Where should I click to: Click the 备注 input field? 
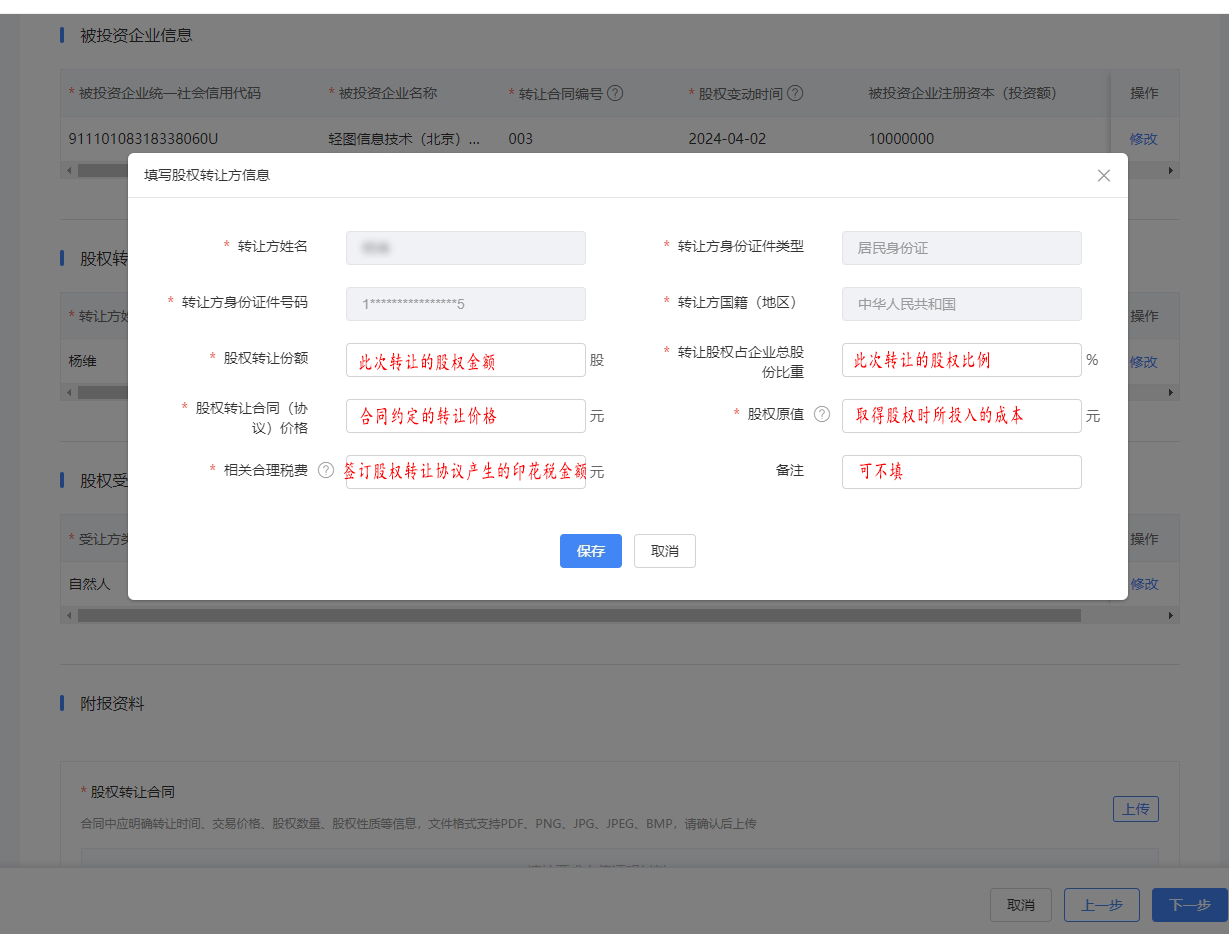point(962,472)
